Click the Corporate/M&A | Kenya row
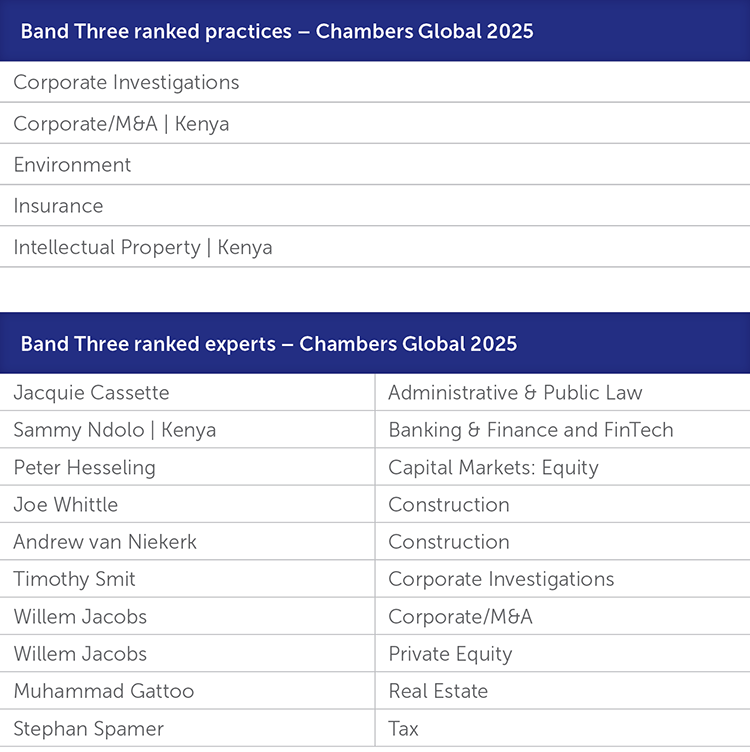 (375, 123)
